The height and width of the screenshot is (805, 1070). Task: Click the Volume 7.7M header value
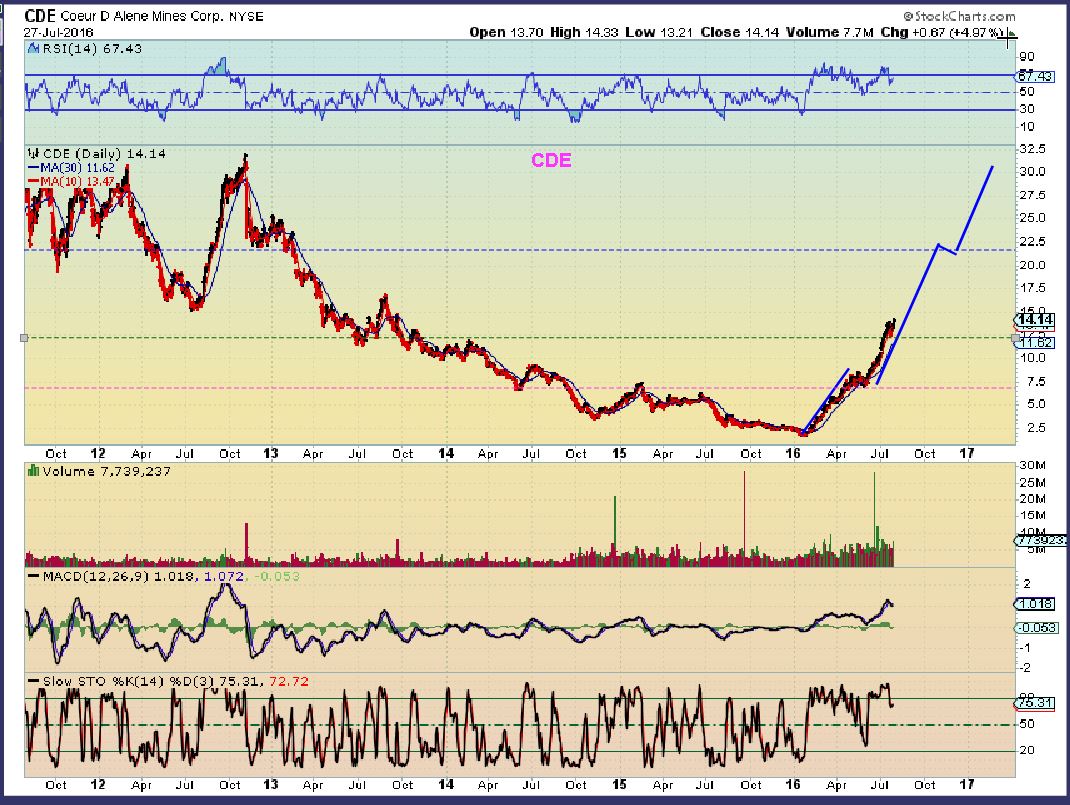(x=829, y=32)
